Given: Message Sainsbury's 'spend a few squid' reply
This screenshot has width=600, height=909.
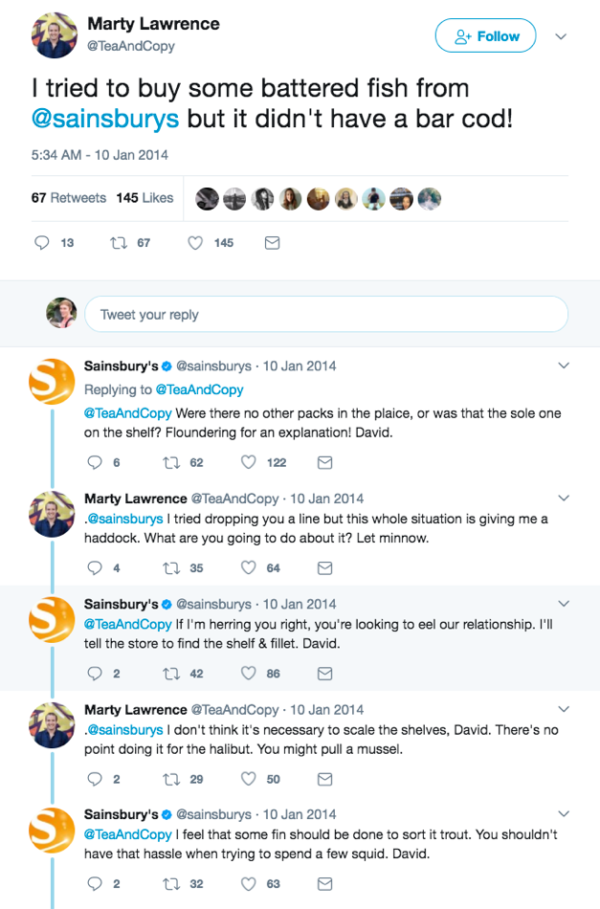Looking at the screenshot, I should (324, 883).
